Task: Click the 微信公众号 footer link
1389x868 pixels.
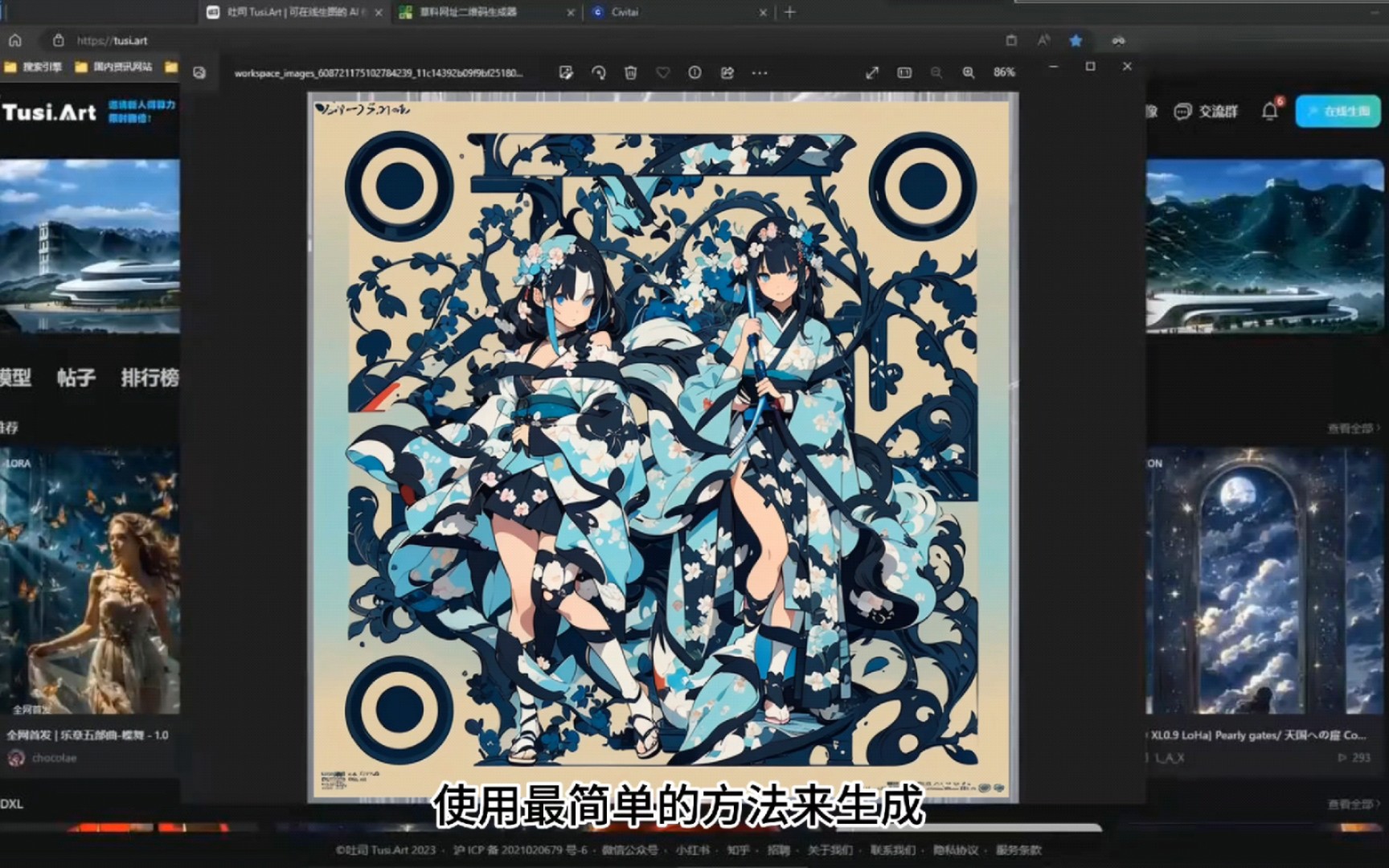Action: [630, 850]
